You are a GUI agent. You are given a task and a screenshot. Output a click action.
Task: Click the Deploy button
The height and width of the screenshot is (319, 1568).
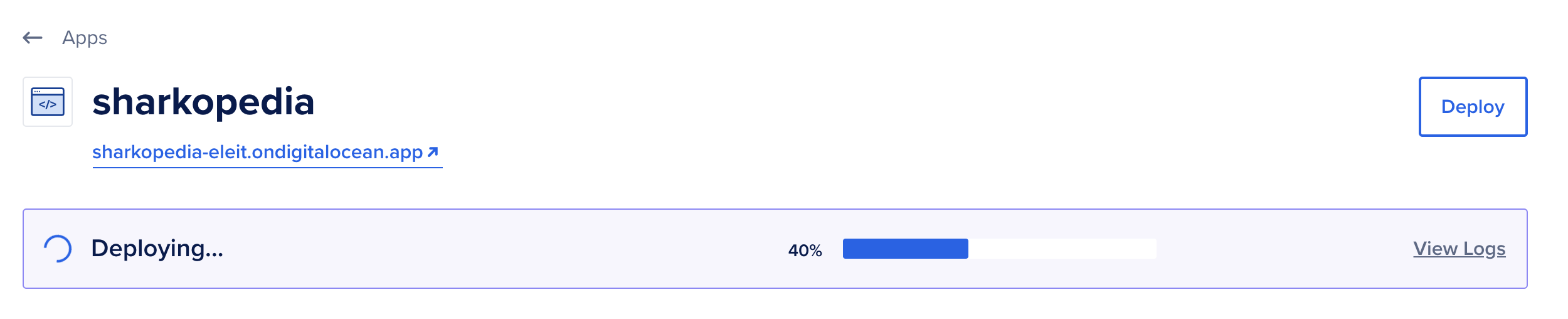click(x=1473, y=107)
